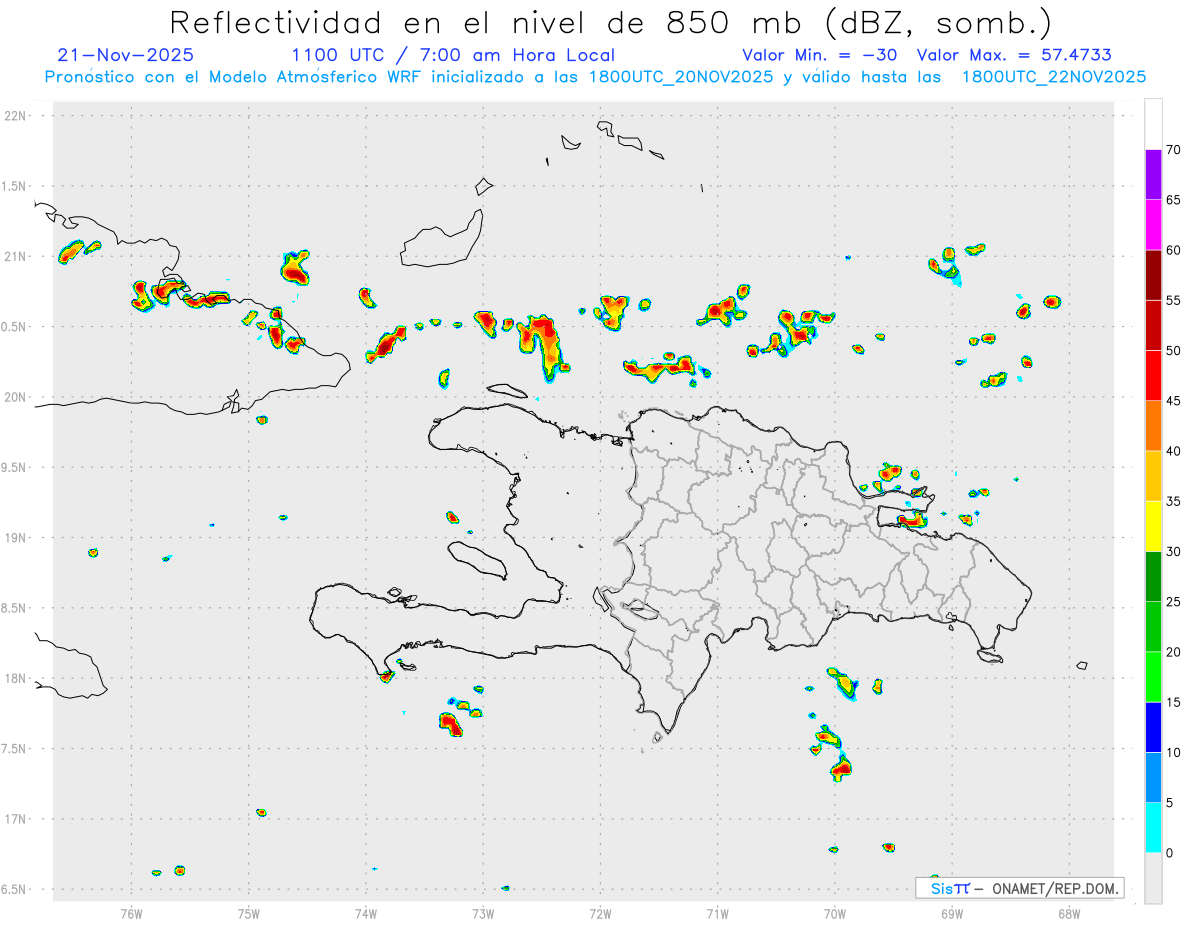Select the purple 65-70 dBZ colorbar segment
This screenshot has width=1200, height=927.
tap(1153, 174)
